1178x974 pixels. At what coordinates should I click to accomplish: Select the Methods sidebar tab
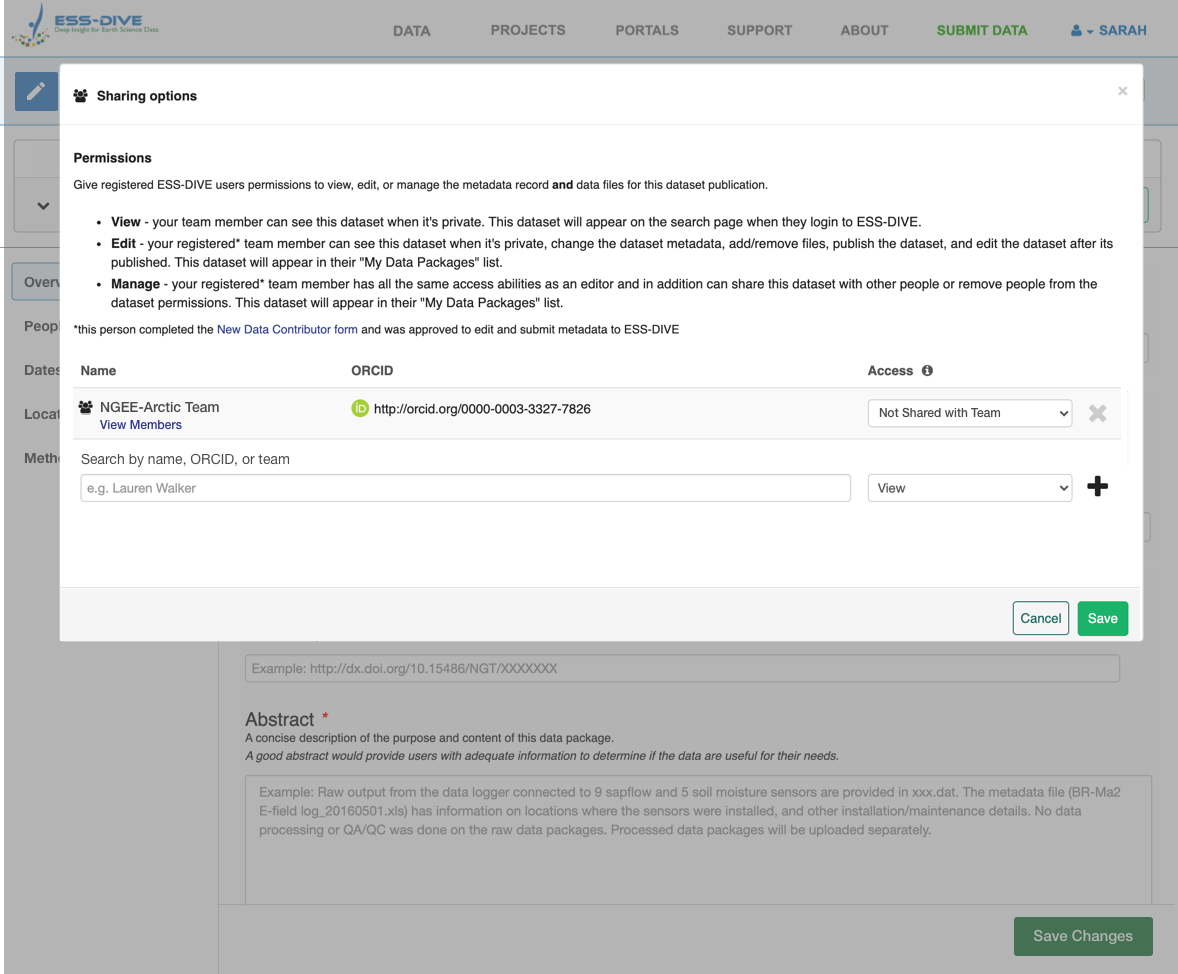pos(41,458)
